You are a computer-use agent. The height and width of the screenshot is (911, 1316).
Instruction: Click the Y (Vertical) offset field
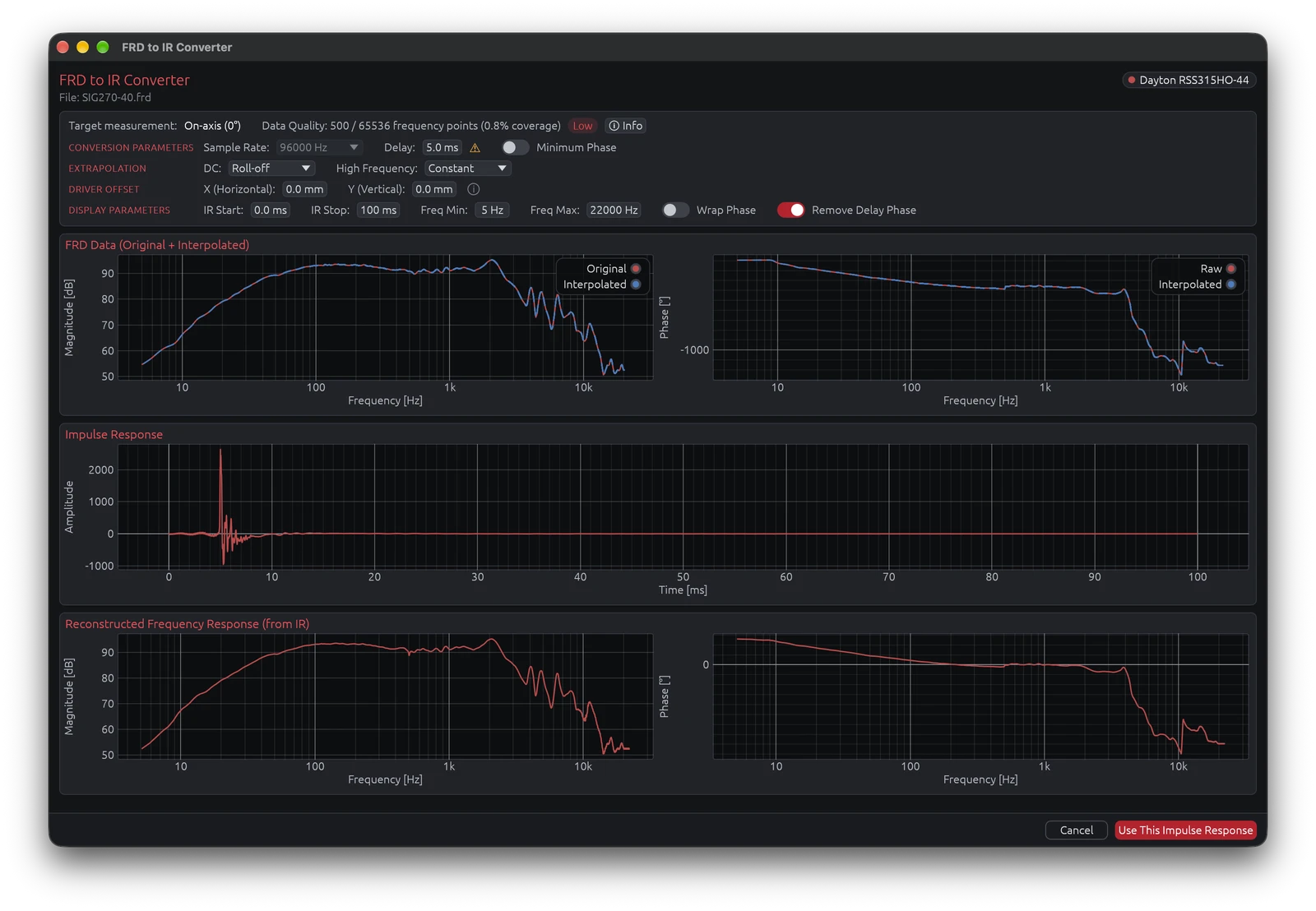coord(434,189)
